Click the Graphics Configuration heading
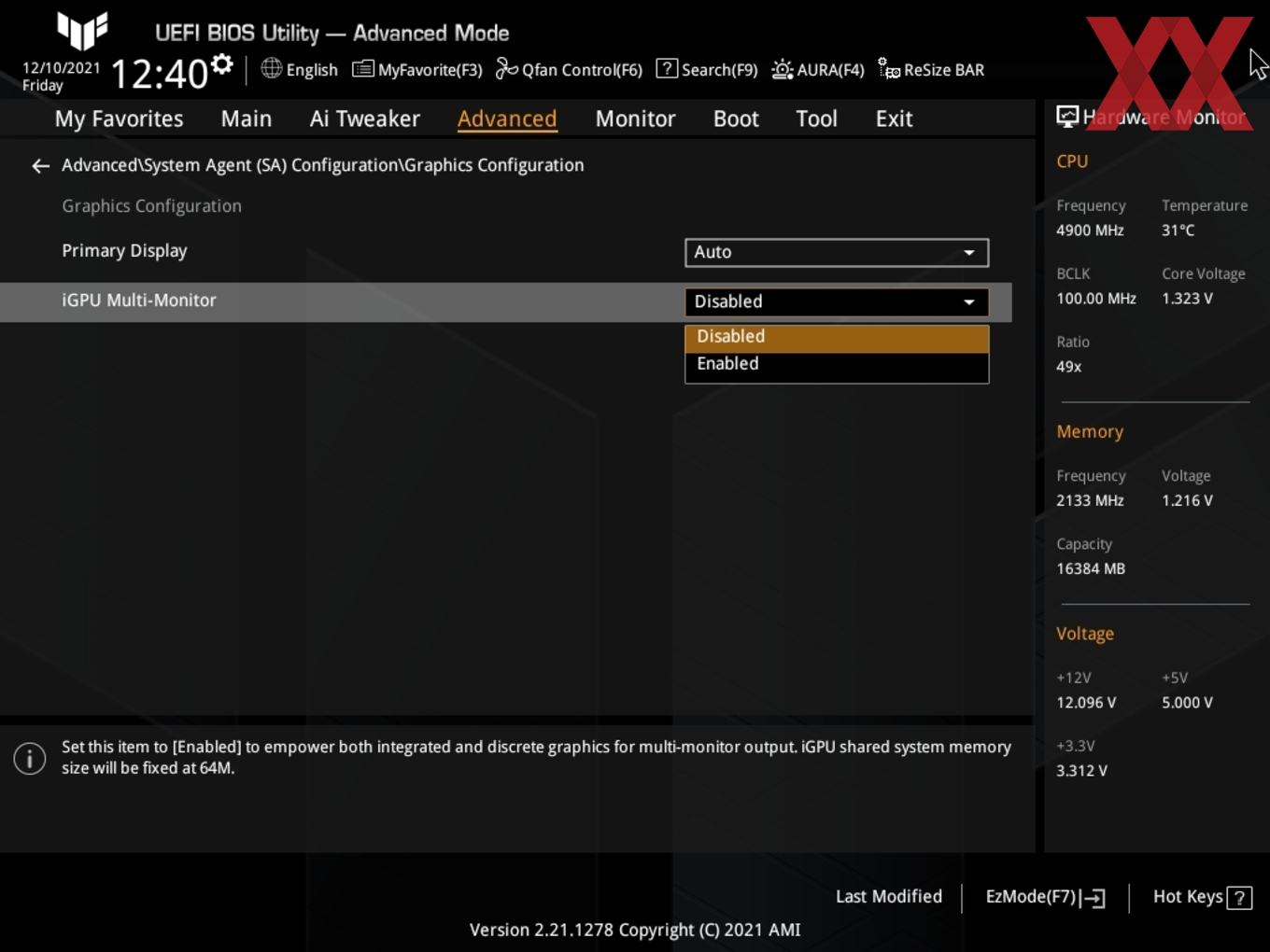Viewport: 1270px width, 952px height. [x=151, y=206]
